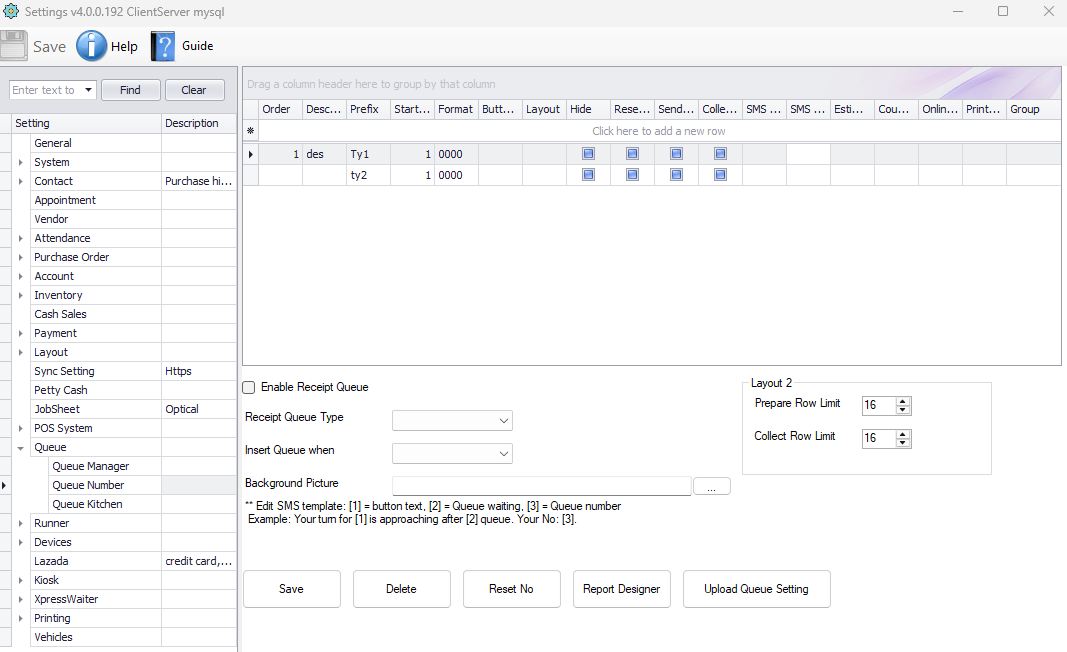Sort by the Prefix column header
The height and width of the screenshot is (652, 1067).
(368, 109)
